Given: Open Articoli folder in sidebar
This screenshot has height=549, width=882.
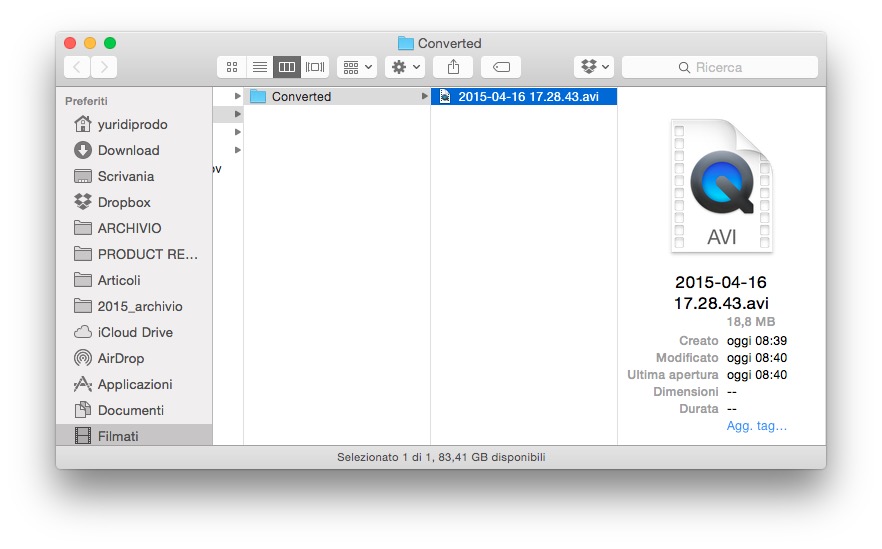Looking at the screenshot, I should (134, 280).
